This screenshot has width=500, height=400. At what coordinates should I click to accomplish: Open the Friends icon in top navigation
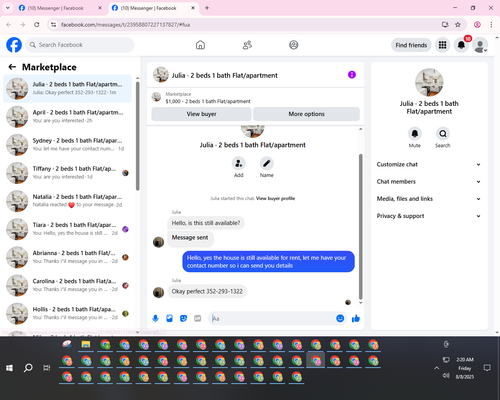coord(247,45)
